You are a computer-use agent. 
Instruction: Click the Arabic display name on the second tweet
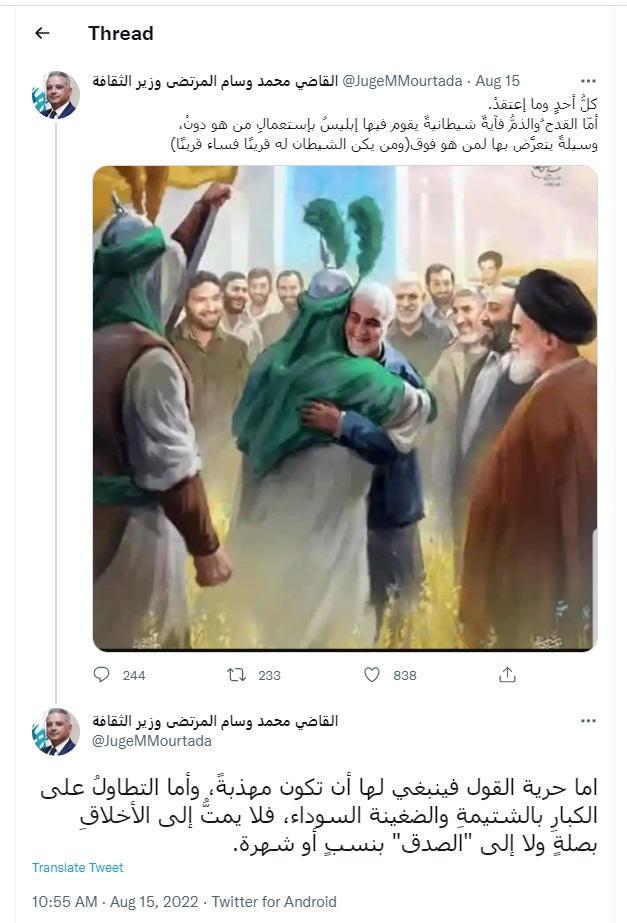click(215, 721)
